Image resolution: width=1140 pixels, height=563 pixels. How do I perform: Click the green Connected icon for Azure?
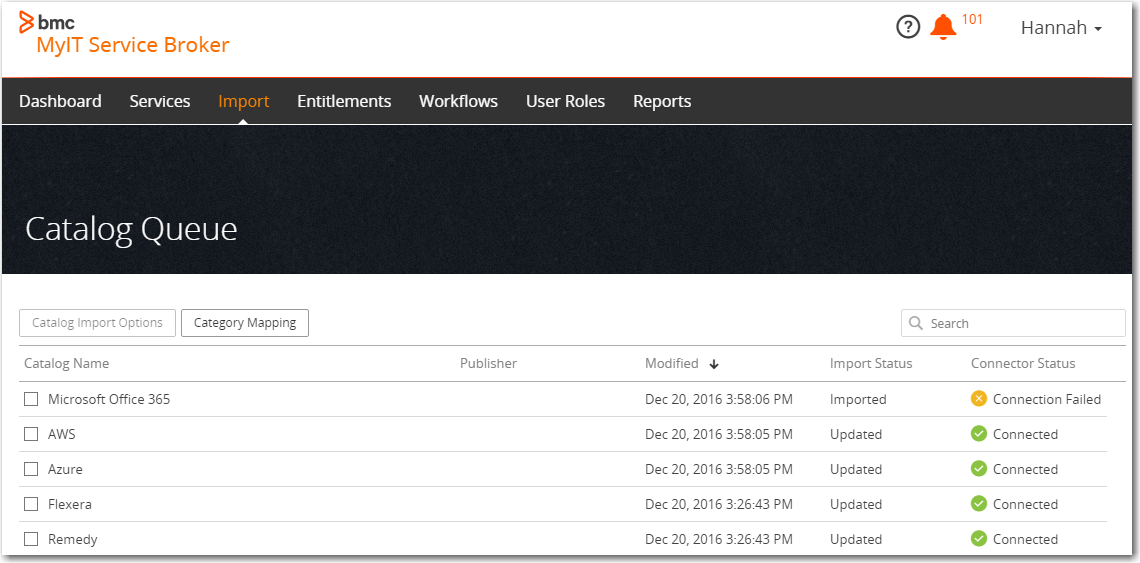(x=979, y=469)
